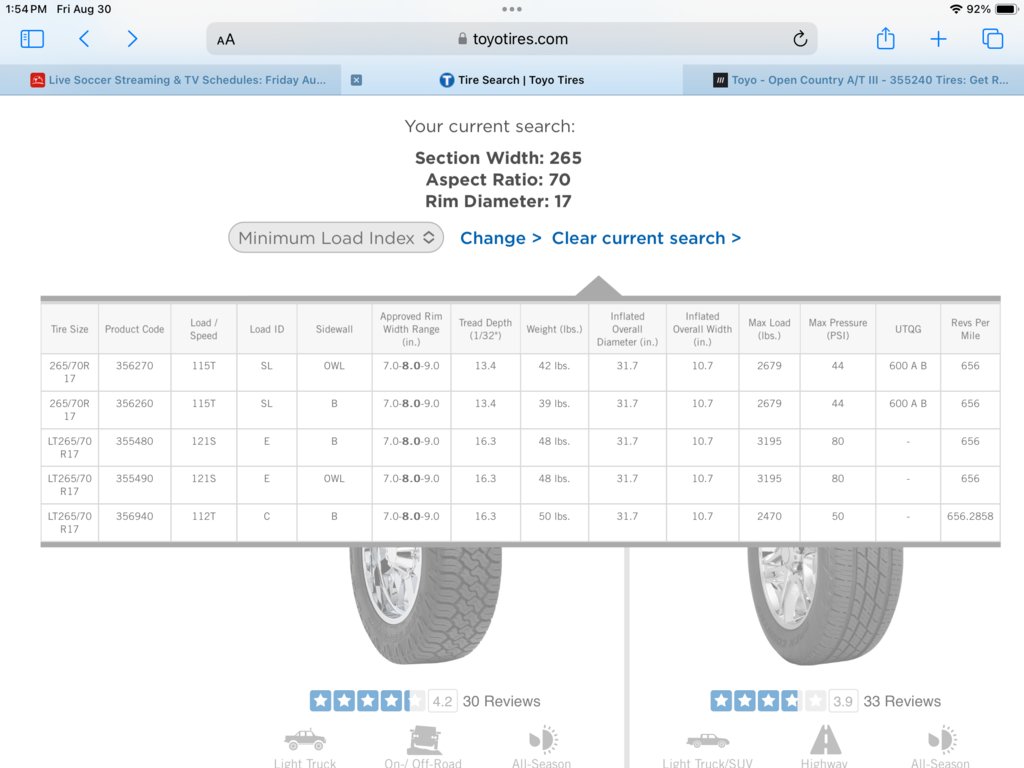Click Approved Rim Width Range header
This screenshot has height=768, width=1024.
coord(411,329)
